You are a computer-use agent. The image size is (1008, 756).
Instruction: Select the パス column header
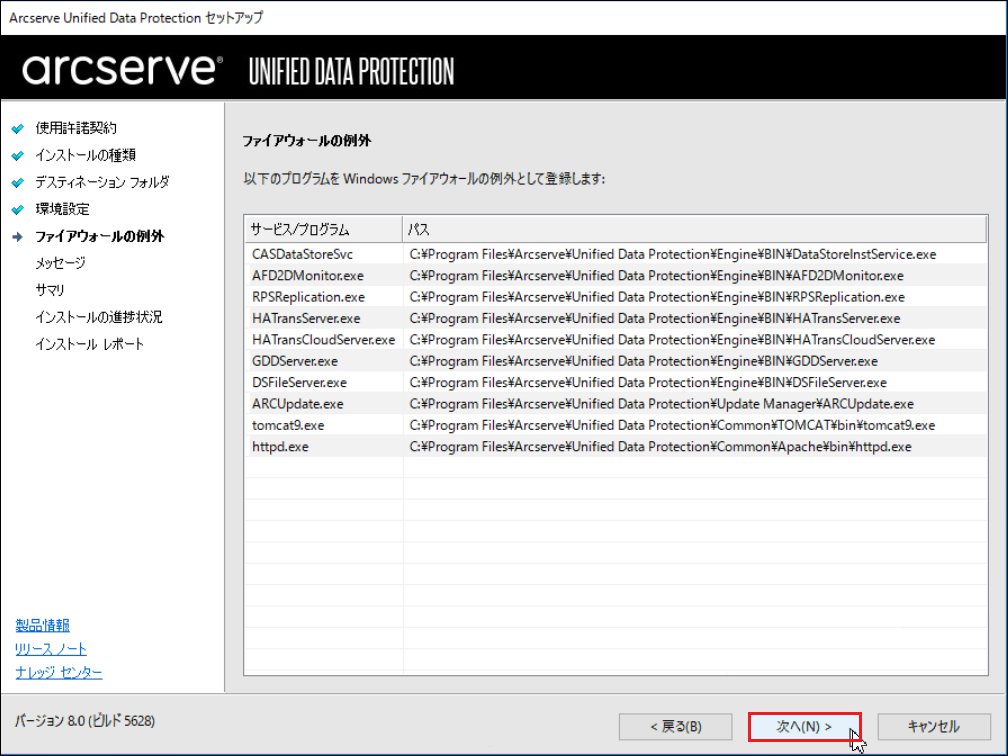tap(694, 230)
